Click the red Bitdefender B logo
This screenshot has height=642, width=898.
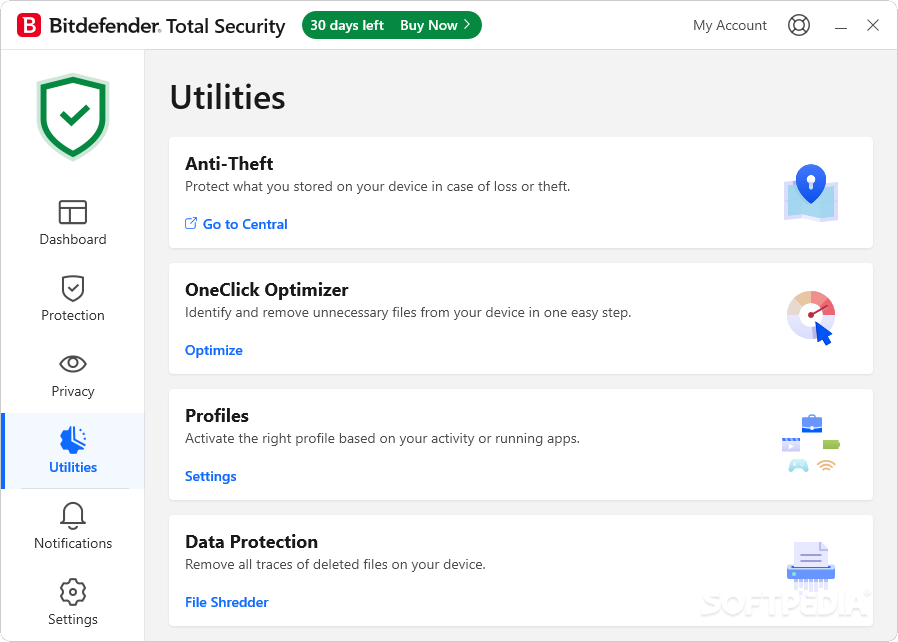pos(30,25)
